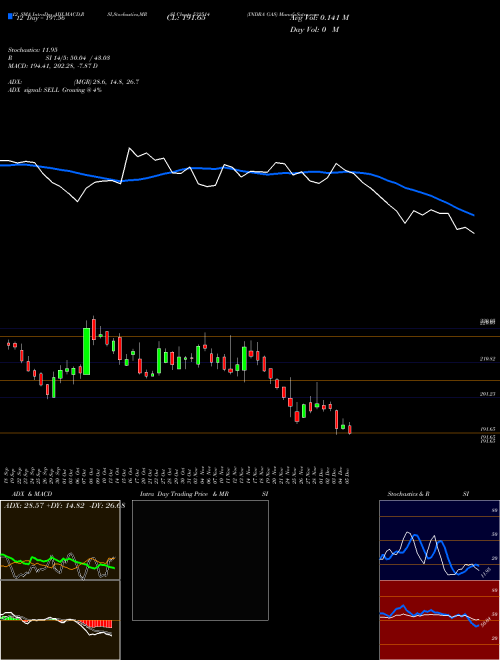Open the ADX indicator chart panel
The width and height of the screenshot is (500, 660).
click(x=60, y=540)
